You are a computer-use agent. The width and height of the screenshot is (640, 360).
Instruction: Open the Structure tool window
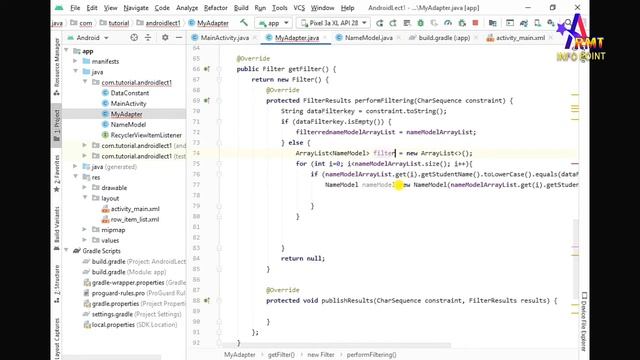click(x=57, y=283)
